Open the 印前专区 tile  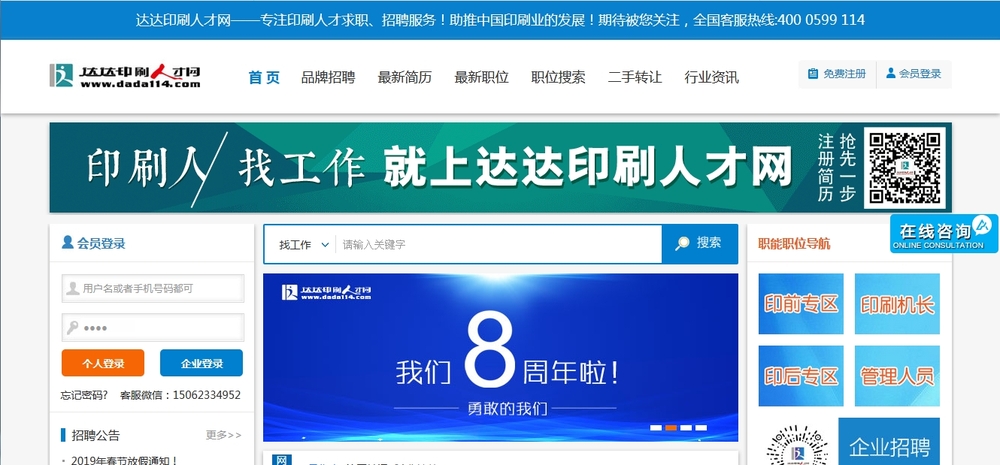coord(801,304)
